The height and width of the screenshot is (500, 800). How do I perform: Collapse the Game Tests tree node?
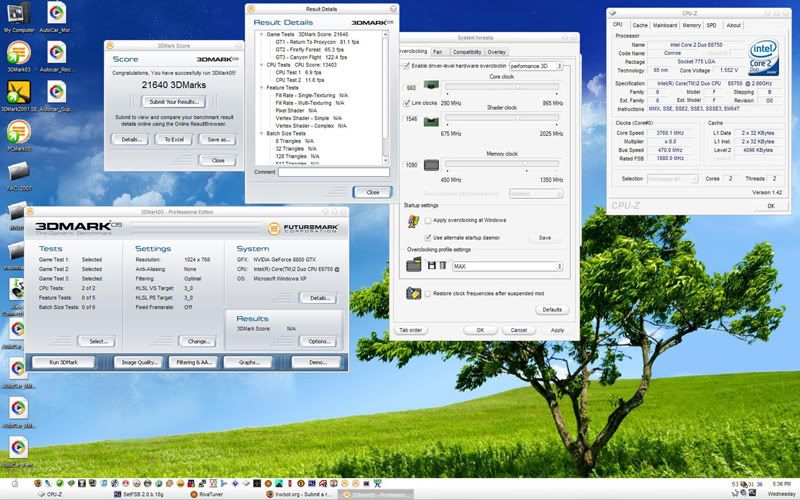click(262, 35)
